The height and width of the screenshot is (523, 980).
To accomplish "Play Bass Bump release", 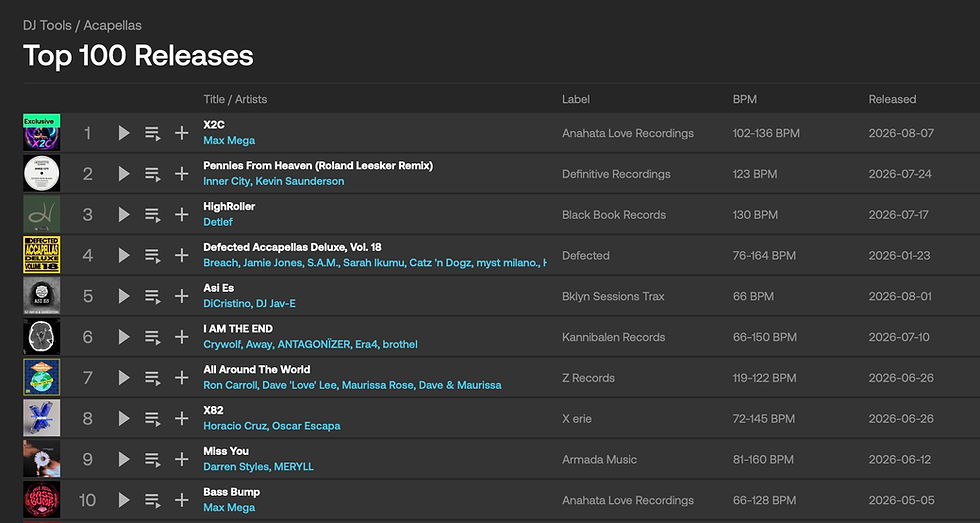I will click(124, 500).
